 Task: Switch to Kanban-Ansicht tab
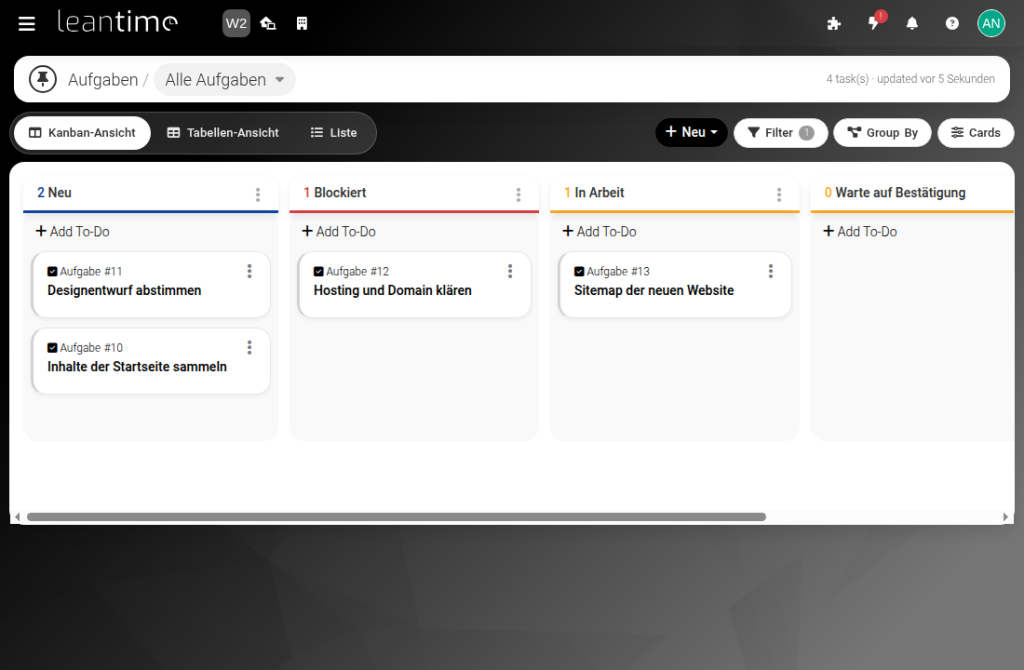(x=82, y=133)
